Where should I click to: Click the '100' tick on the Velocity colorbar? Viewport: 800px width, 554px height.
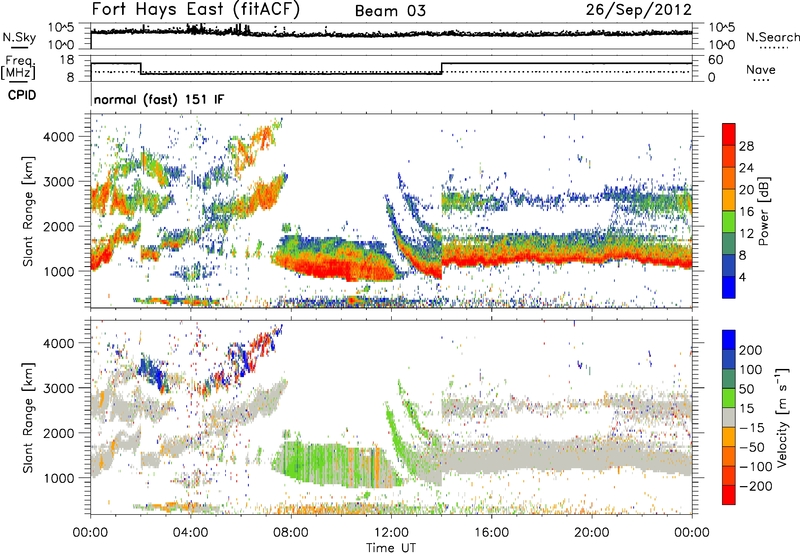751,369
